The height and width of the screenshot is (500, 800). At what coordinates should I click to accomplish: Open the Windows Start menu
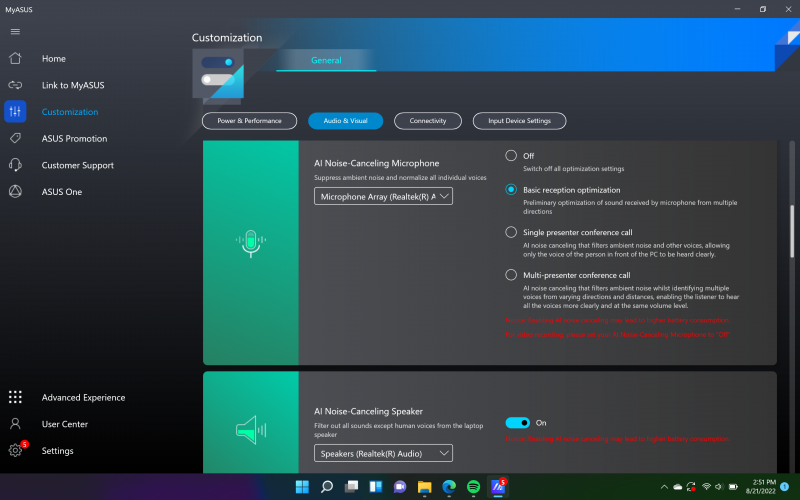coord(302,487)
